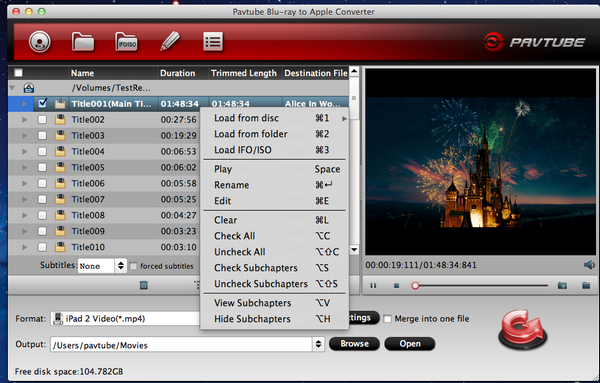Choose Load from disc in context menu
The width and height of the screenshot is (600, 383).
[x=274, y=118]
